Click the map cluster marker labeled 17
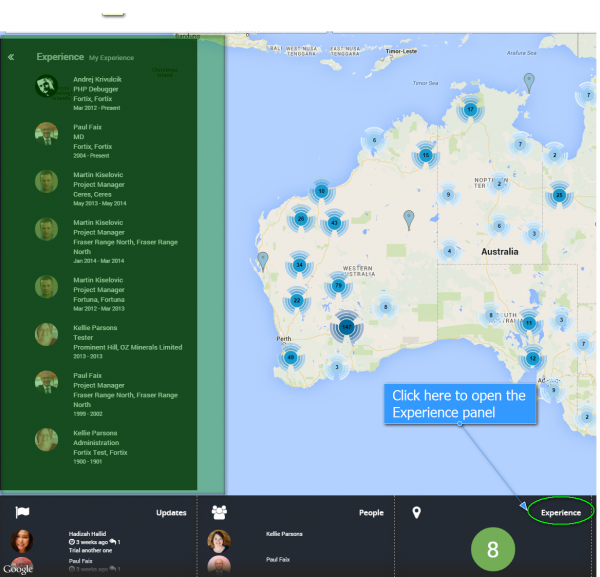The image size is (600, 577). tap(470, 109)
